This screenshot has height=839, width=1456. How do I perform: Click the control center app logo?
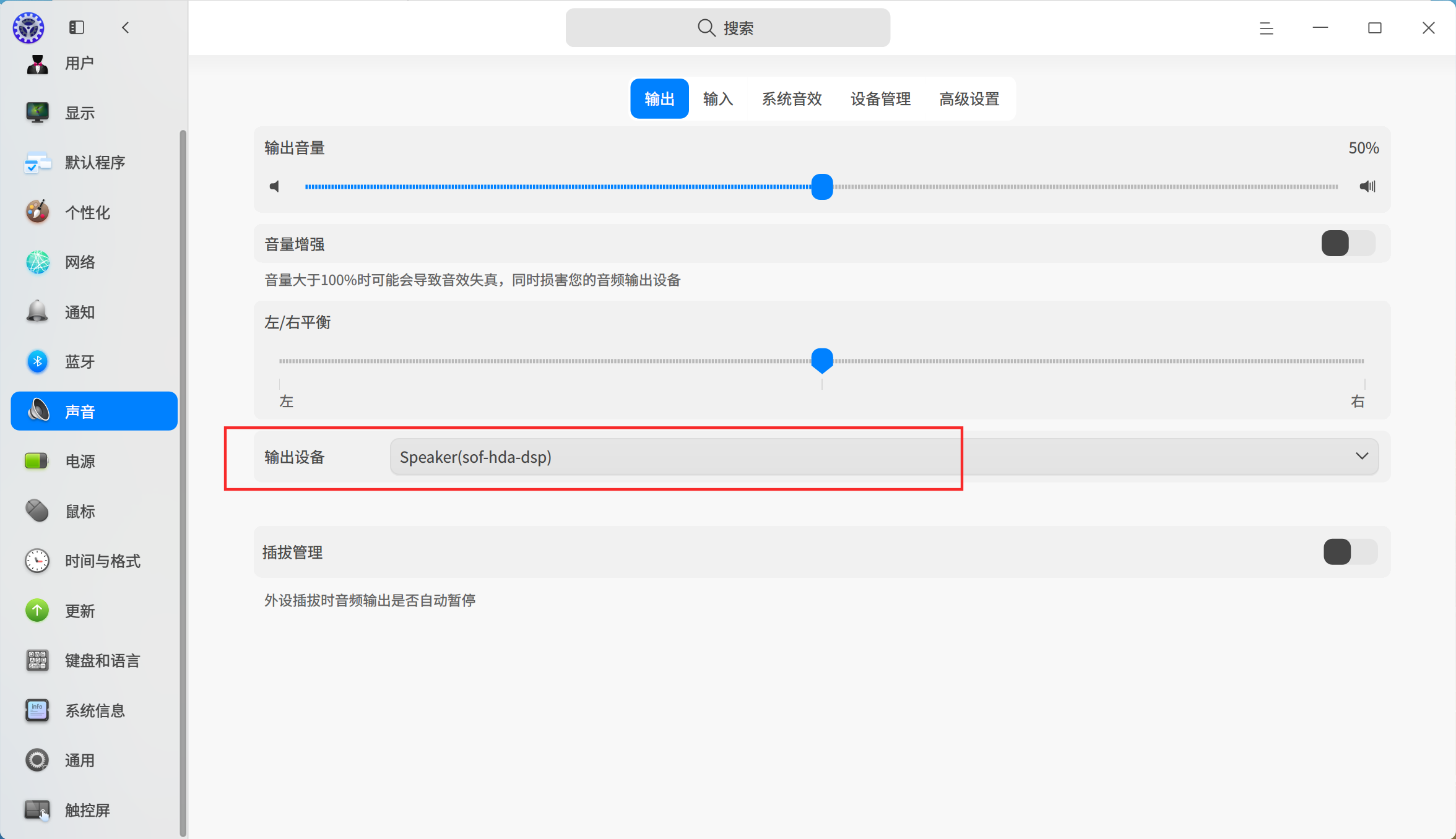point(28,28)
